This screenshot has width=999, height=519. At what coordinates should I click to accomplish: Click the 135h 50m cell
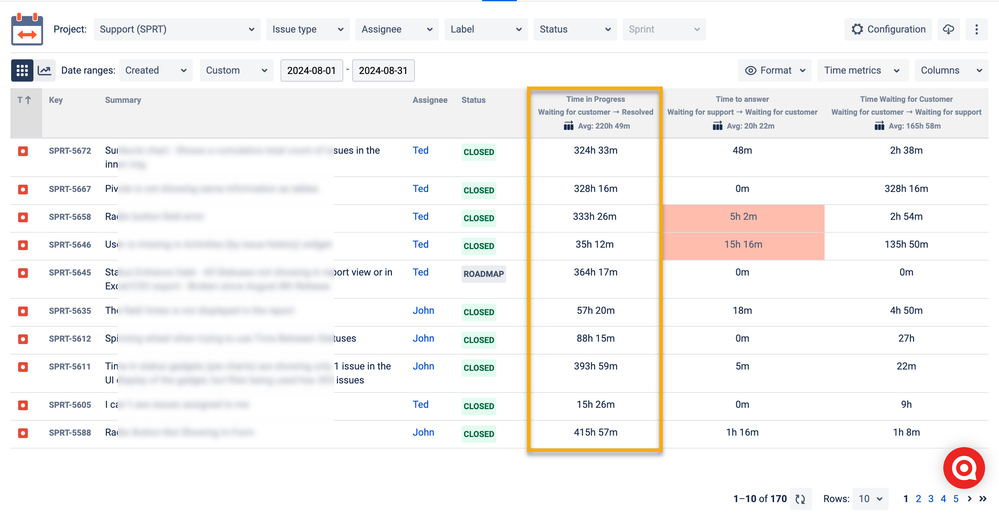[x=906, y=245]
